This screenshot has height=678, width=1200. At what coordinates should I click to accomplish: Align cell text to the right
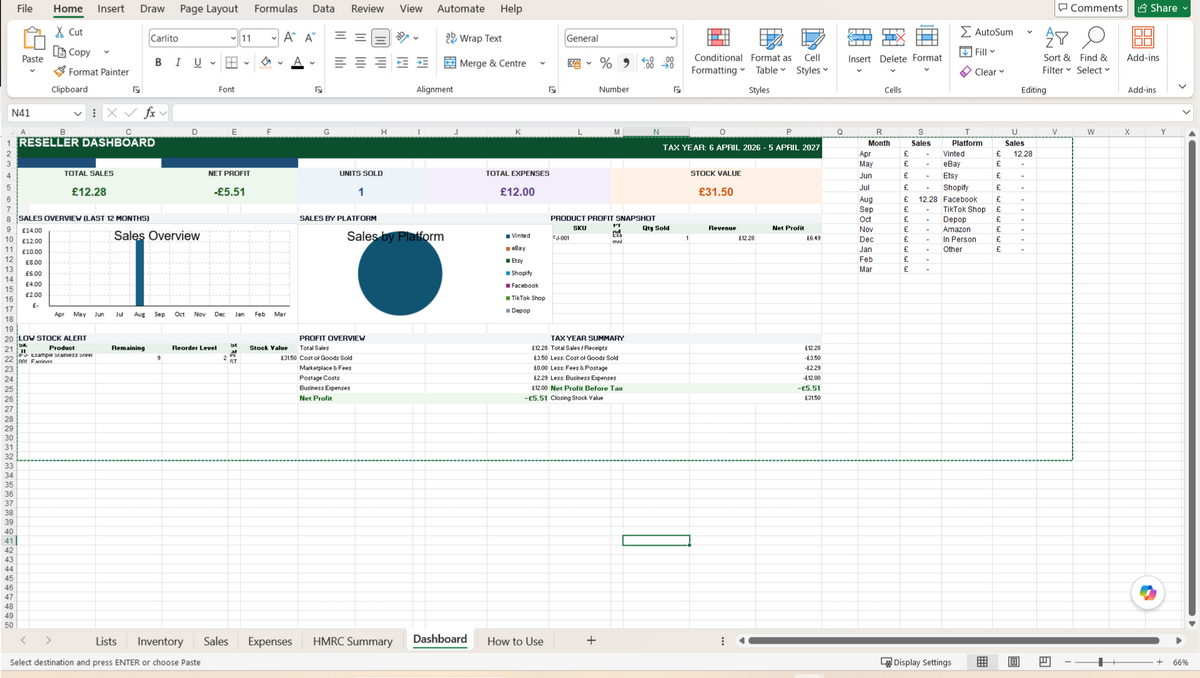point(381,63)
